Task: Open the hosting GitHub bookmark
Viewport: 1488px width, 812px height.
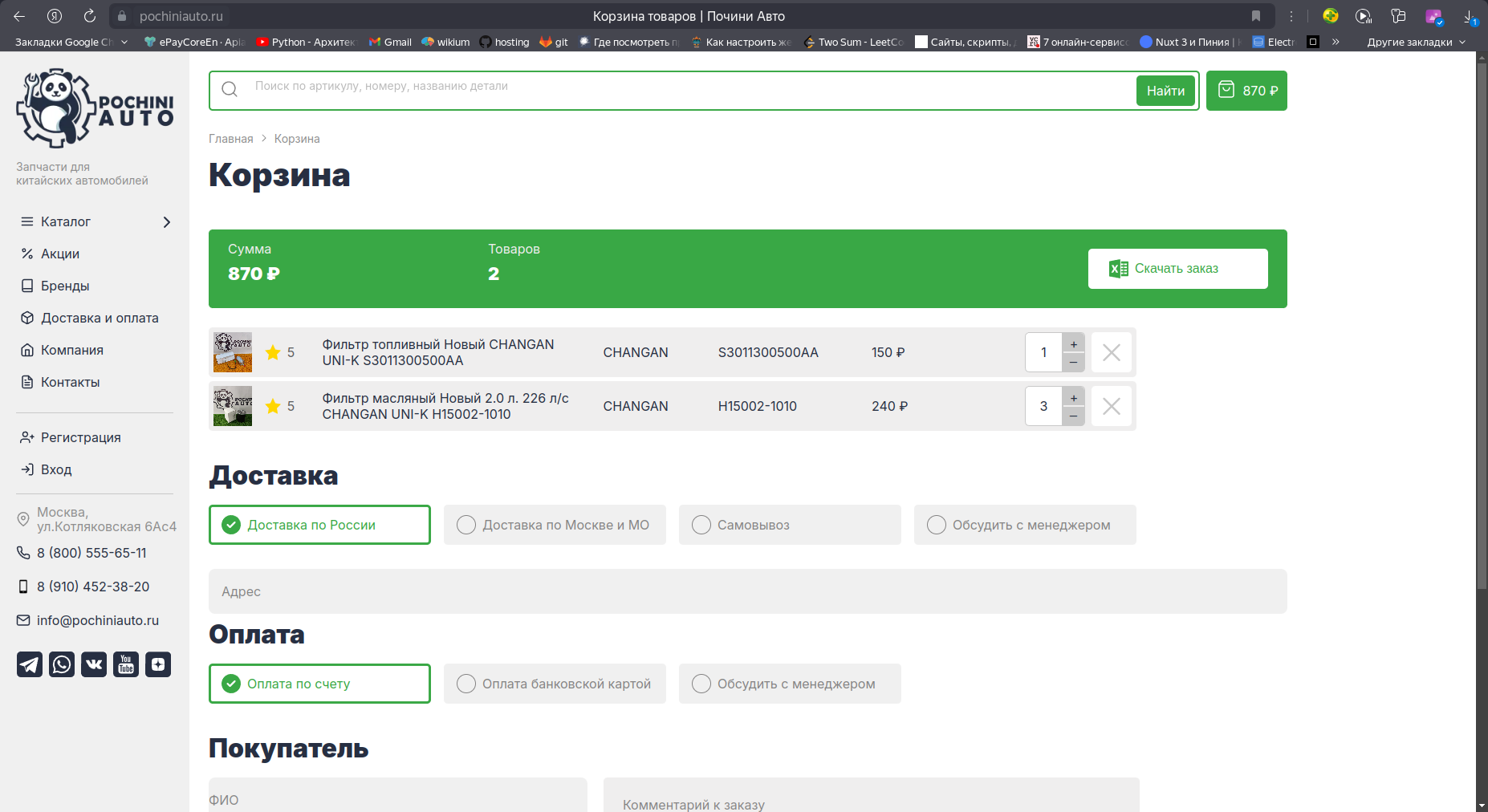Action: click(x=504, y=42)
